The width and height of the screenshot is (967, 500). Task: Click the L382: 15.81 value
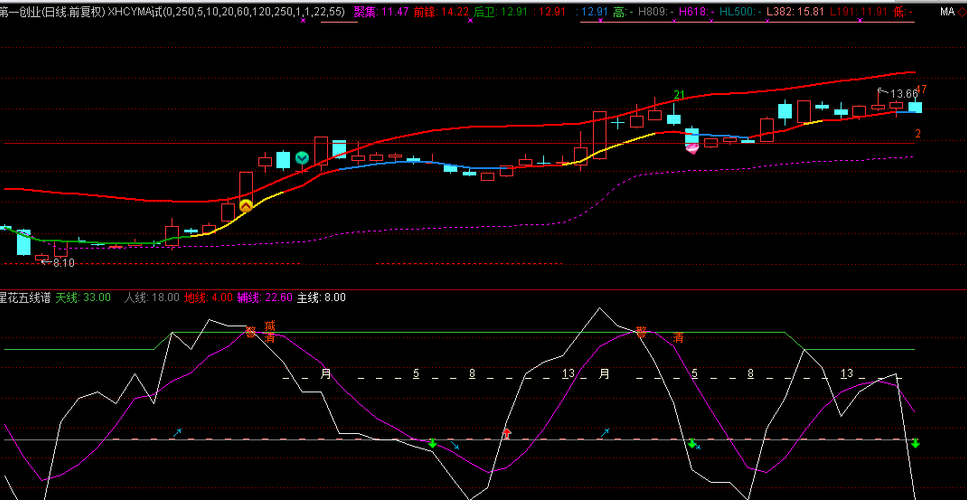(x=795, y=10)
